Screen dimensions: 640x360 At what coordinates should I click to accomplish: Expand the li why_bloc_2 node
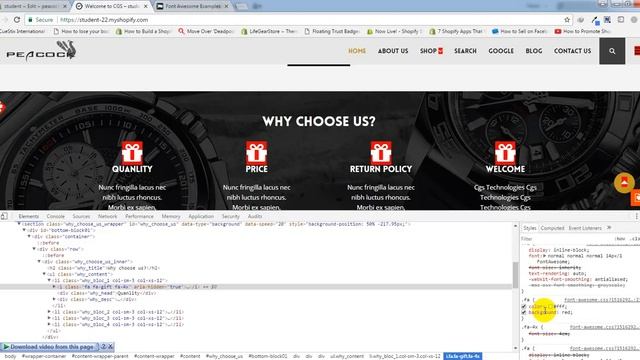tap(49, 312)
